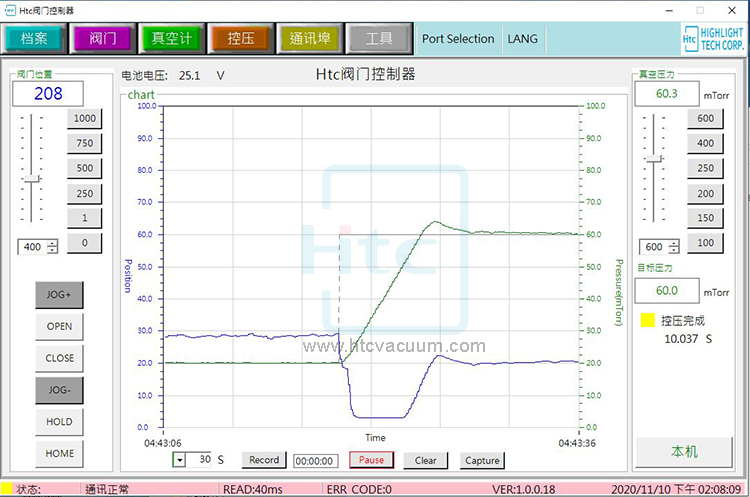
Task: Click the CLOSE valve button
Action: (59, 358)
